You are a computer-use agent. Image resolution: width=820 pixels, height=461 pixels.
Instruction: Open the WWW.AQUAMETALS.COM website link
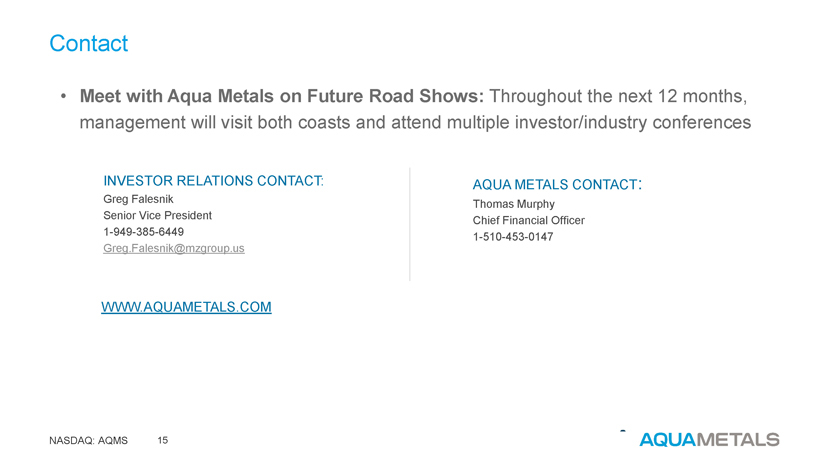[186, 307]
